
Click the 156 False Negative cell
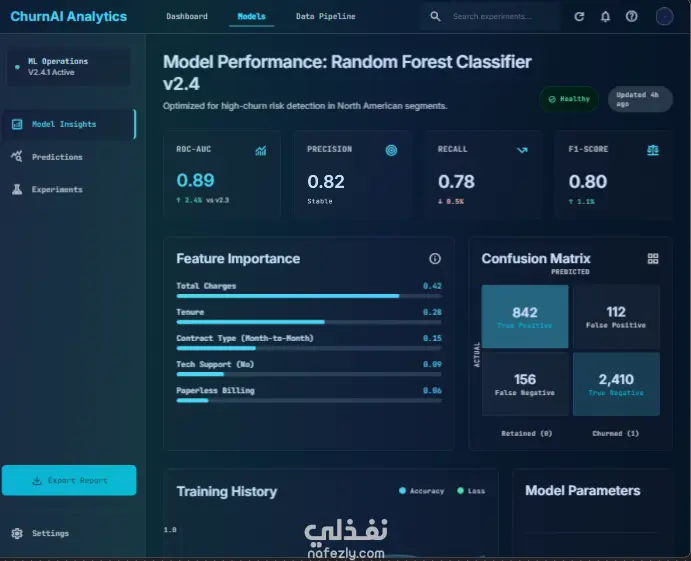coord(524,384)
